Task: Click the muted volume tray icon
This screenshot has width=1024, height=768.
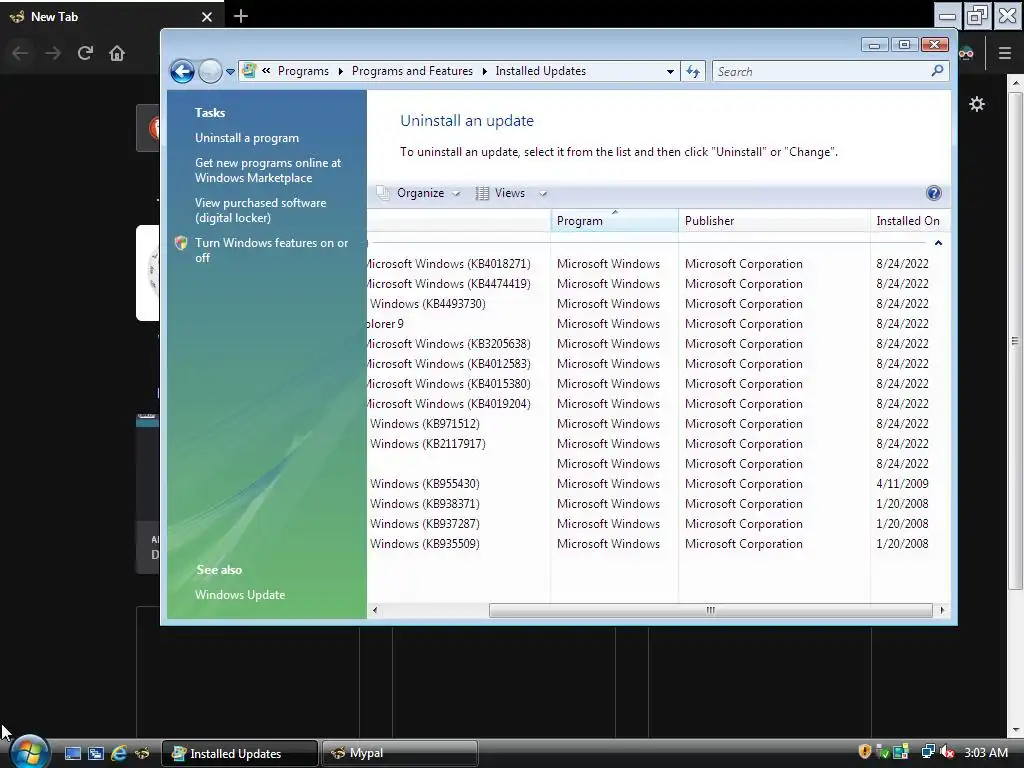Action: coord(947,752)
